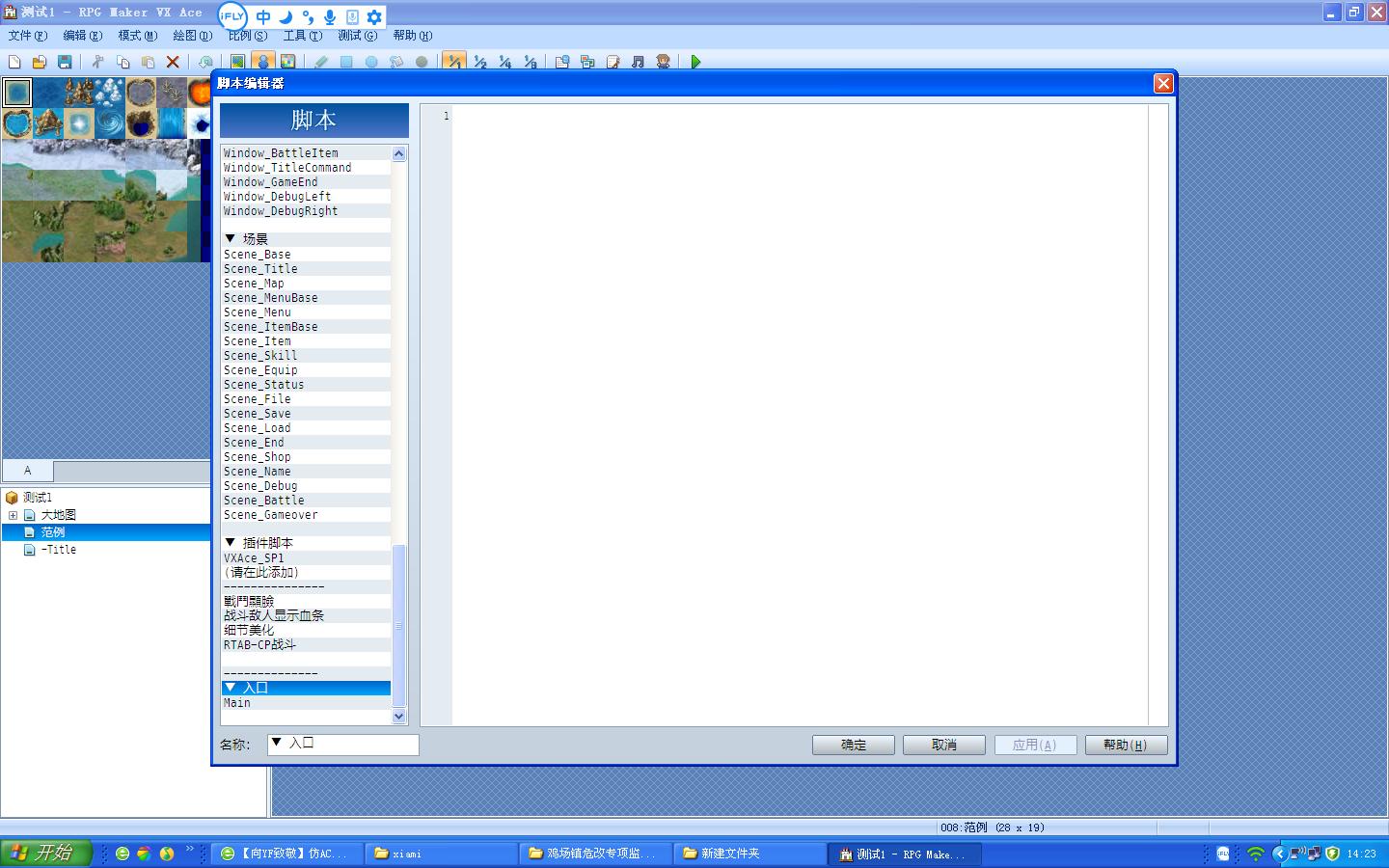Click 帮助(H) button in script editor

pos(1126,745)
